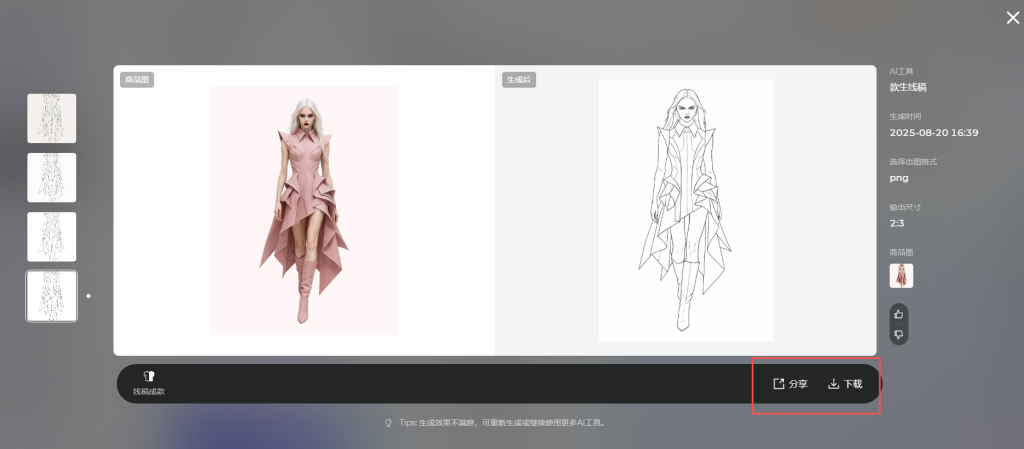Click the png format value
The image size is (1024, 449).
pyautogui.click(x=899, y=178)
